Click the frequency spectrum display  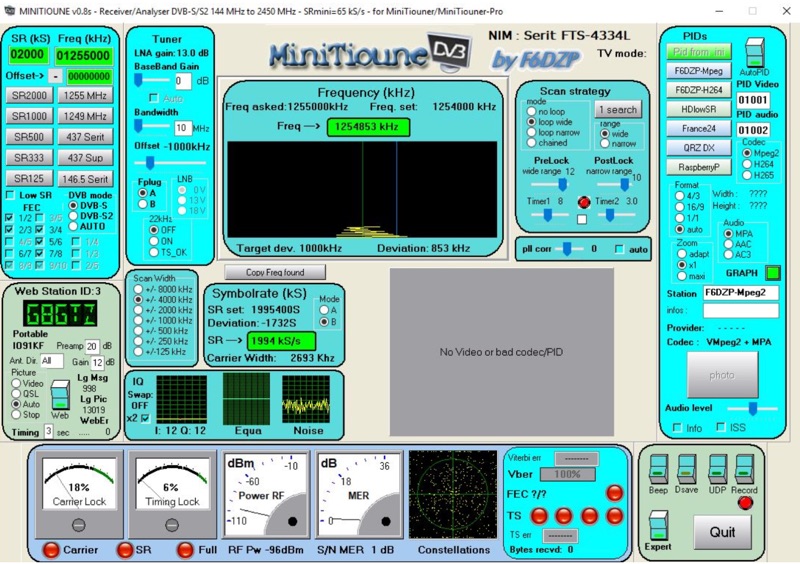click(x=362, y=189)
